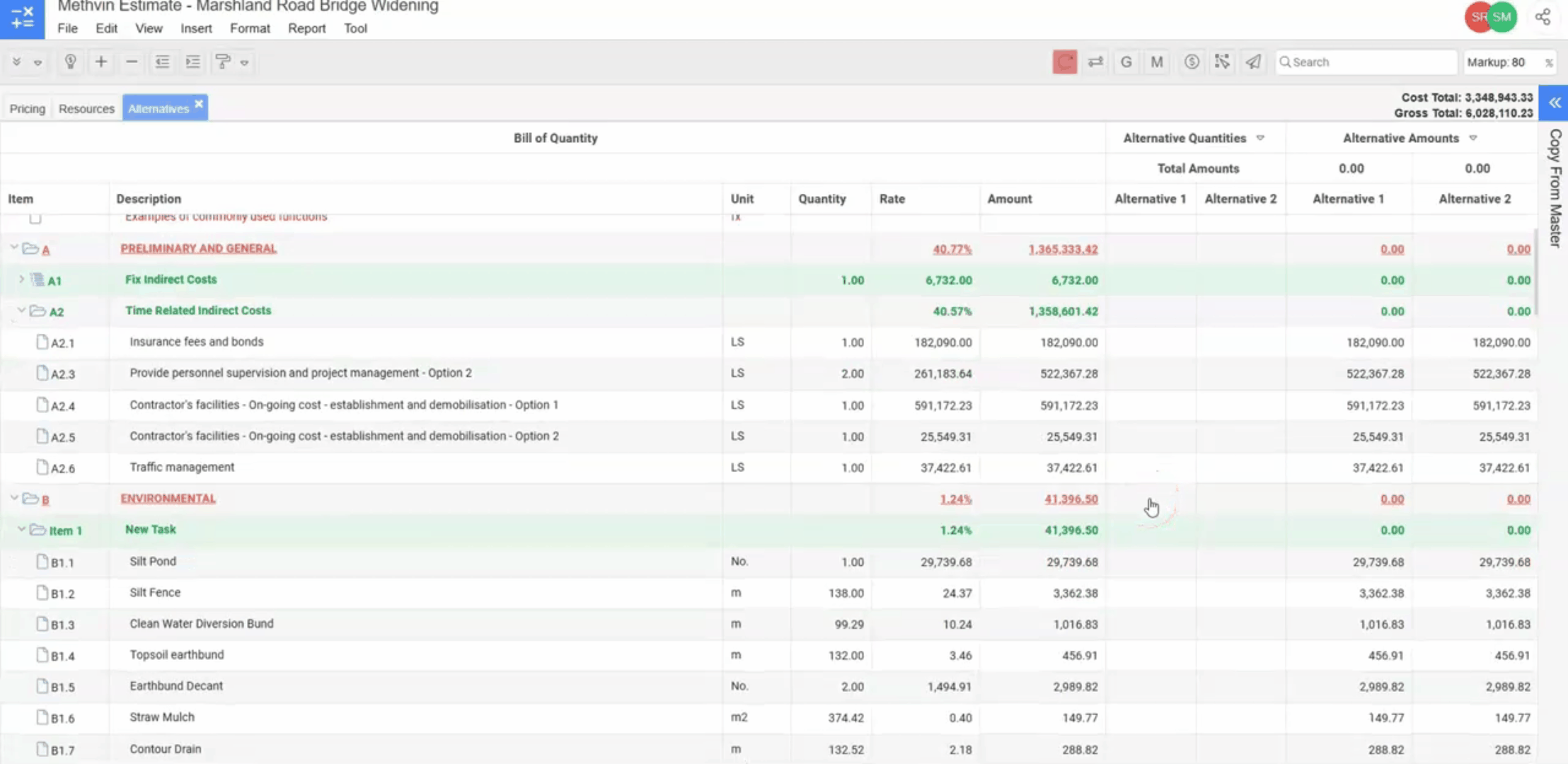Toggle the M button in toolbar
Viewport: 1568px width, 764px height.
point(1157,62)
